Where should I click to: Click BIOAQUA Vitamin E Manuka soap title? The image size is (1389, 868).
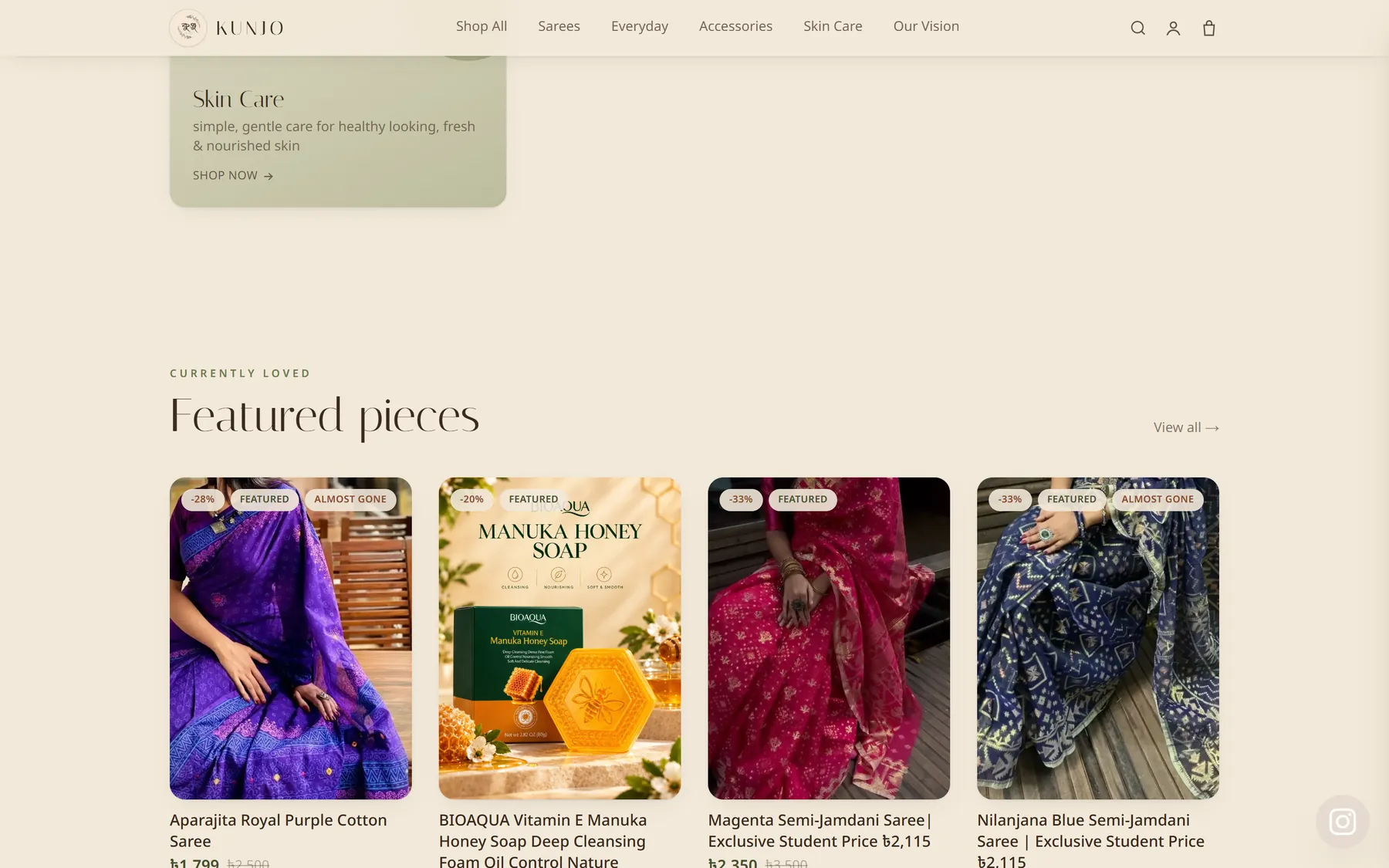[543, 840]
